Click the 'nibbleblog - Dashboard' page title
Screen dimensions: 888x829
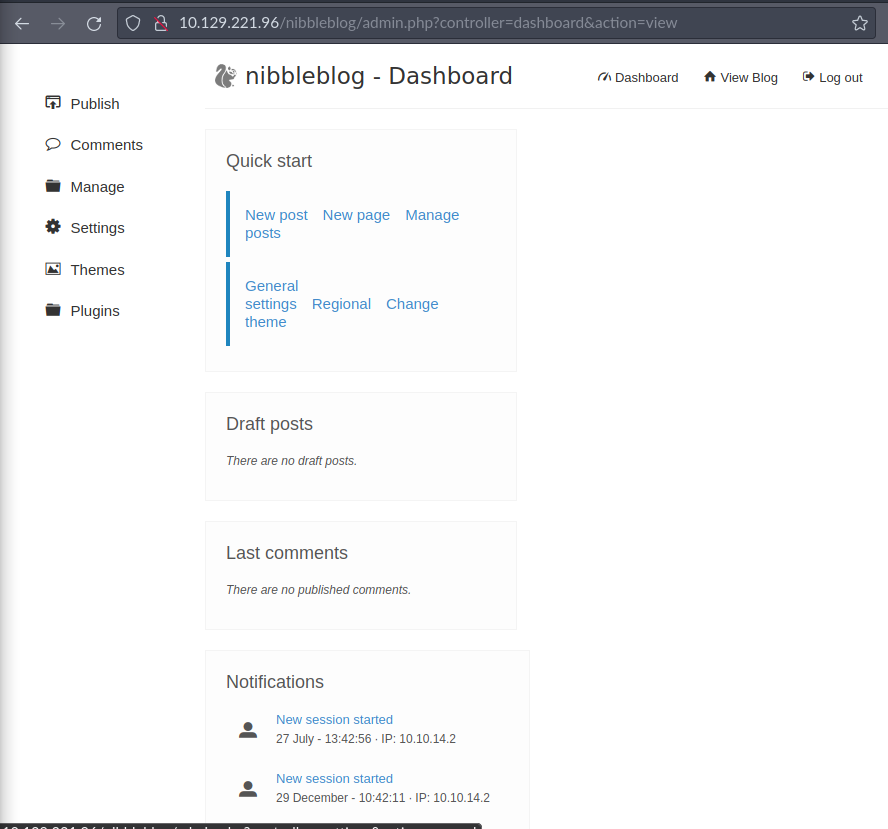(378, 76)
